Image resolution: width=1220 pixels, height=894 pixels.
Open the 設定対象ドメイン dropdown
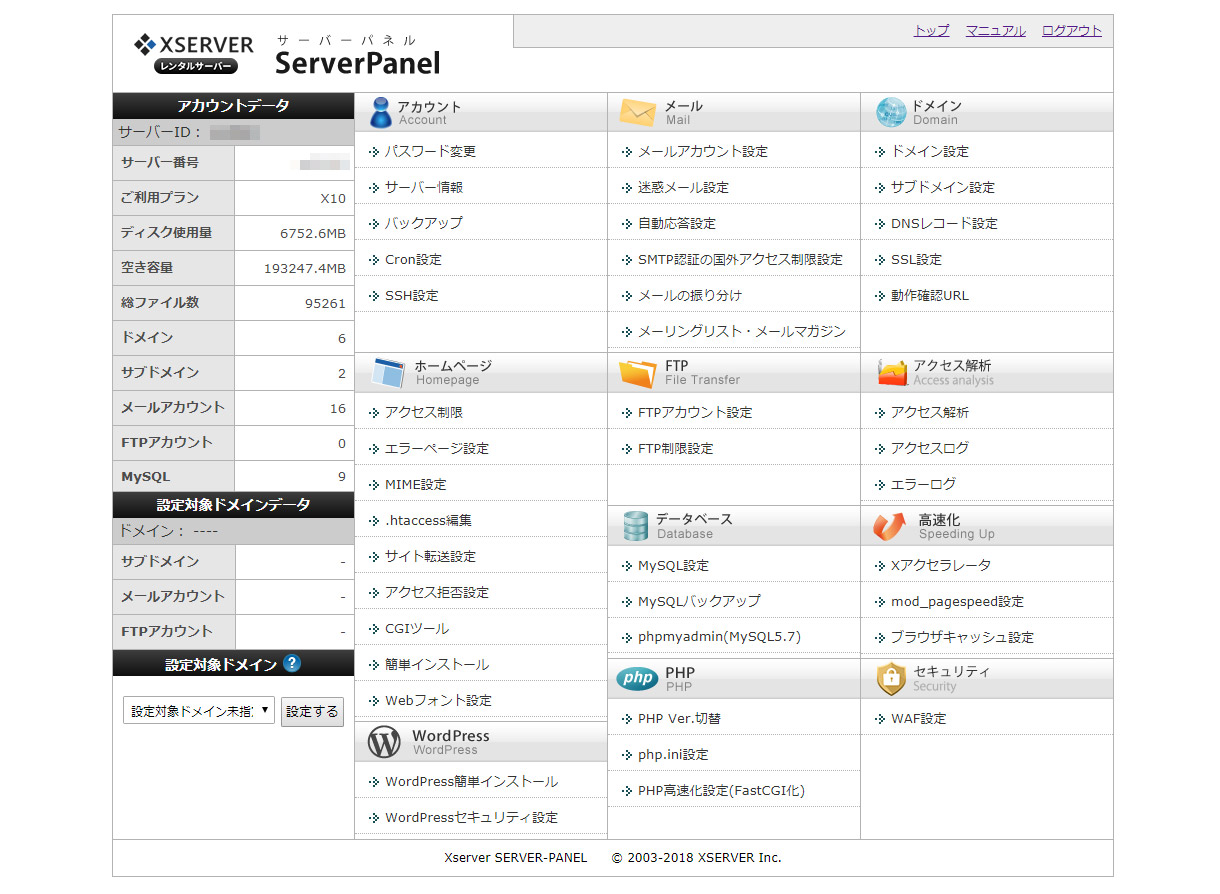coord(199,711)
